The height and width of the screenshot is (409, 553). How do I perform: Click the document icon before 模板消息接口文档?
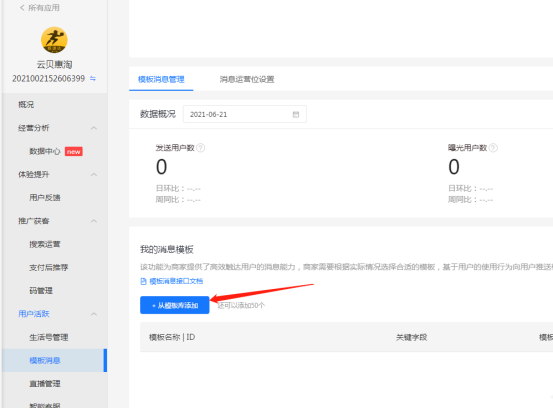(143, 281)
